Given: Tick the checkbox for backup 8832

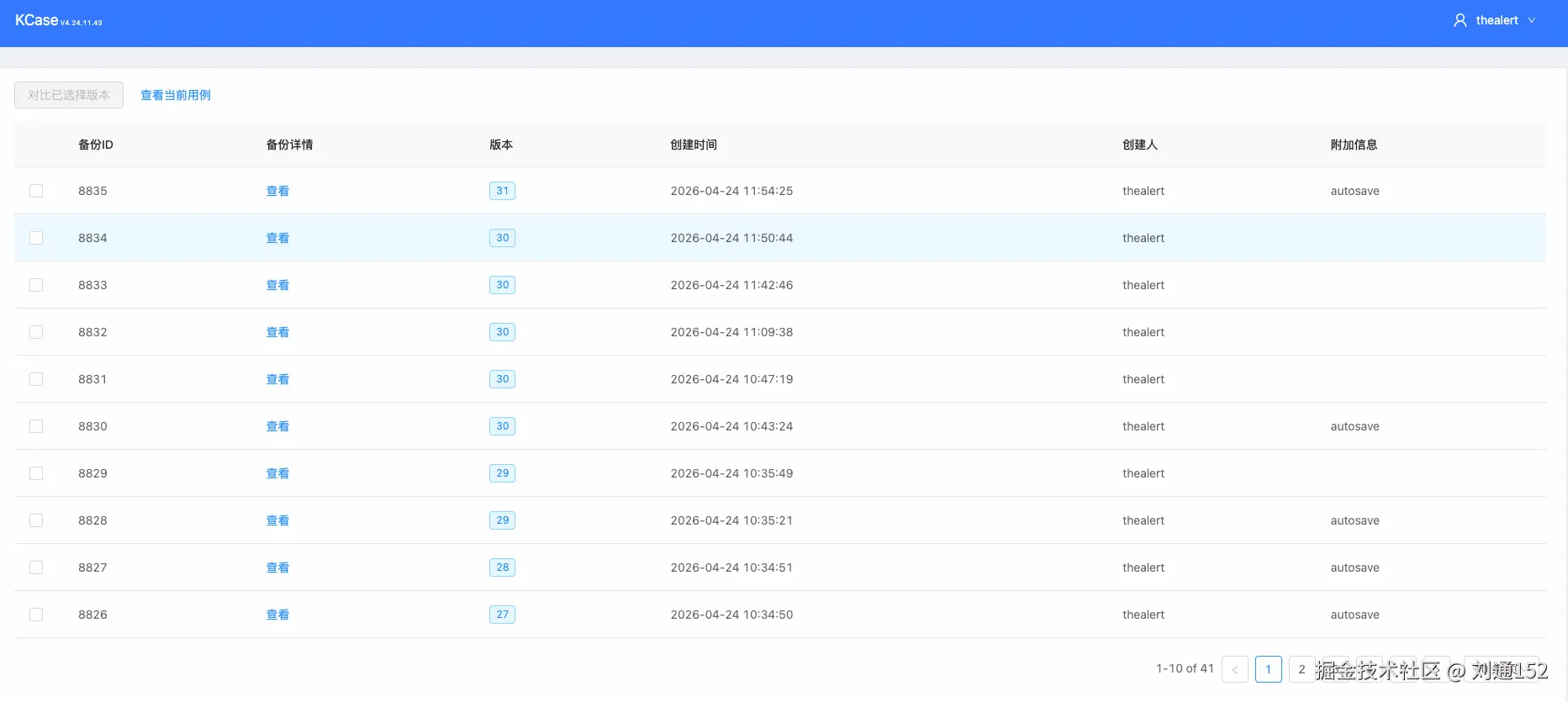Looking at the screenshot, I should [36, 332].
